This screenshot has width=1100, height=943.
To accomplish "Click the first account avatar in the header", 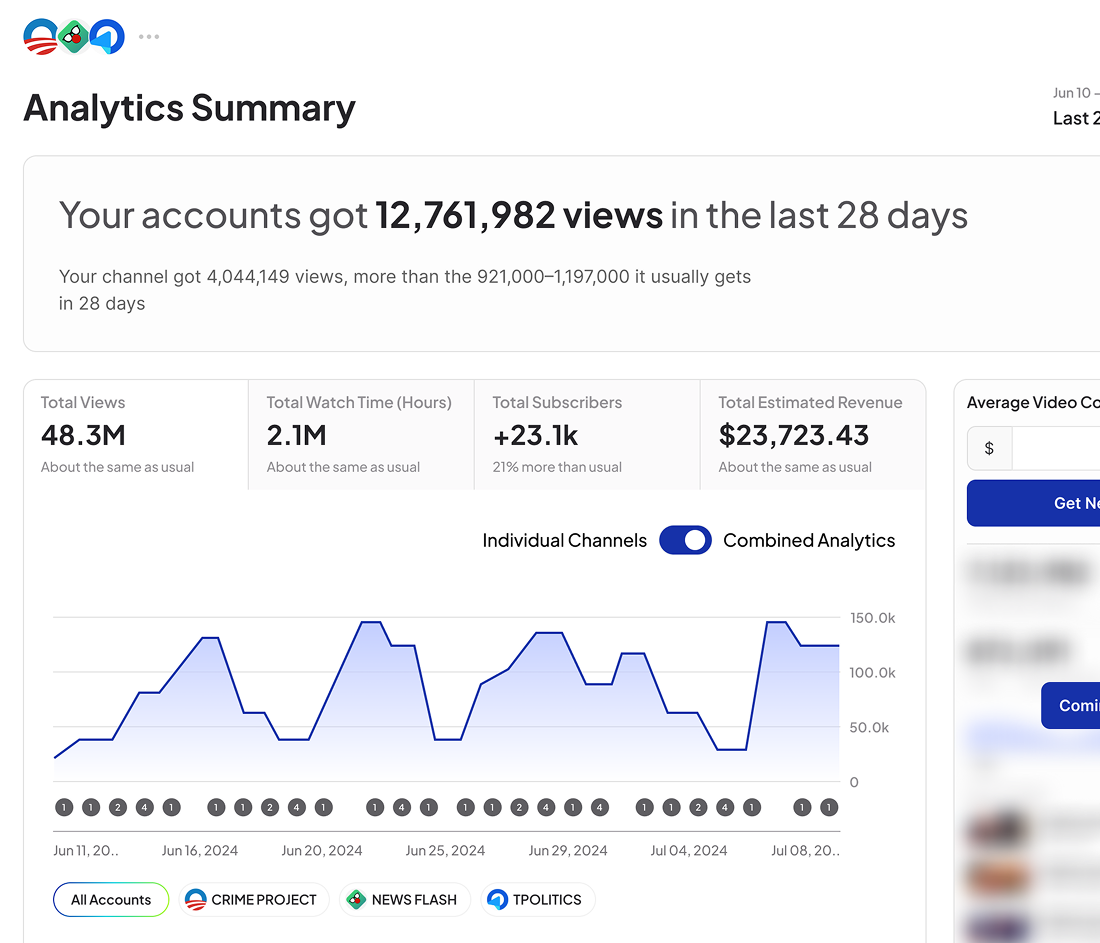I will click(41, 37).
